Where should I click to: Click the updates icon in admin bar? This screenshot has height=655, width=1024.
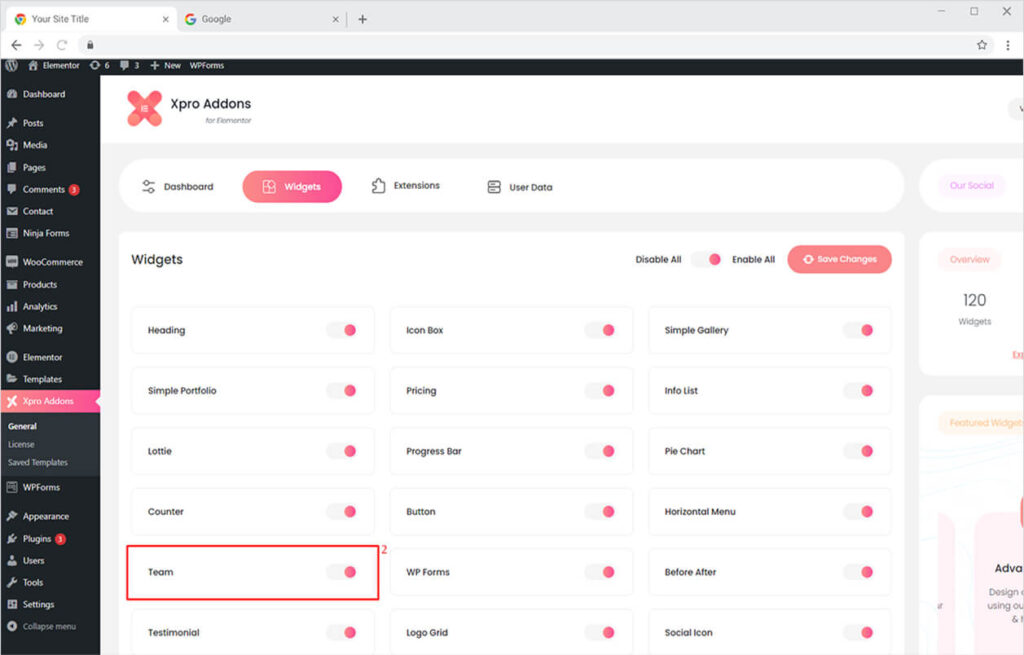pos(95,65)
